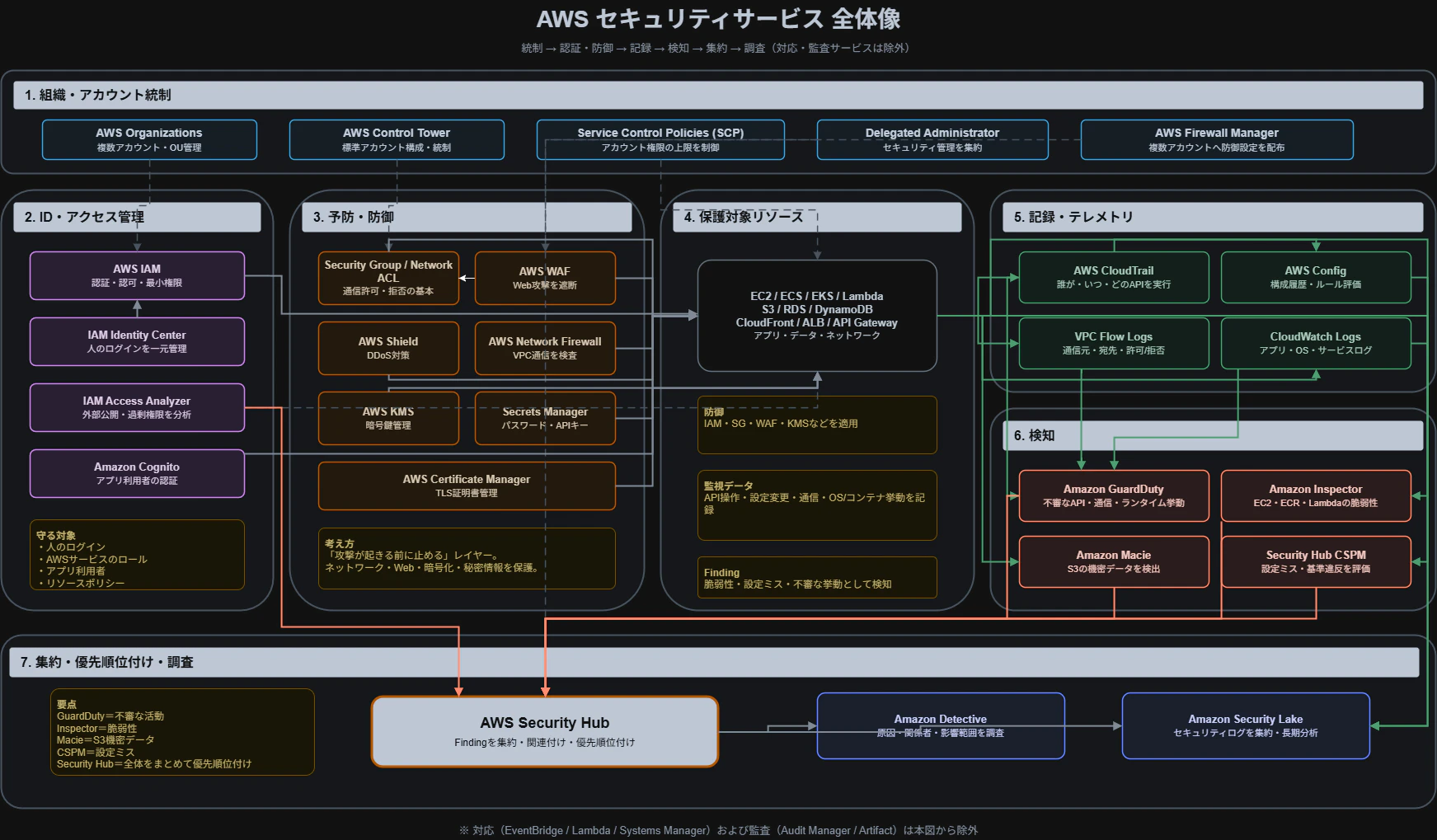Select Security Group / Network ACL node
Viewport: 1437px width, 840px height.
tap(388, 278)
